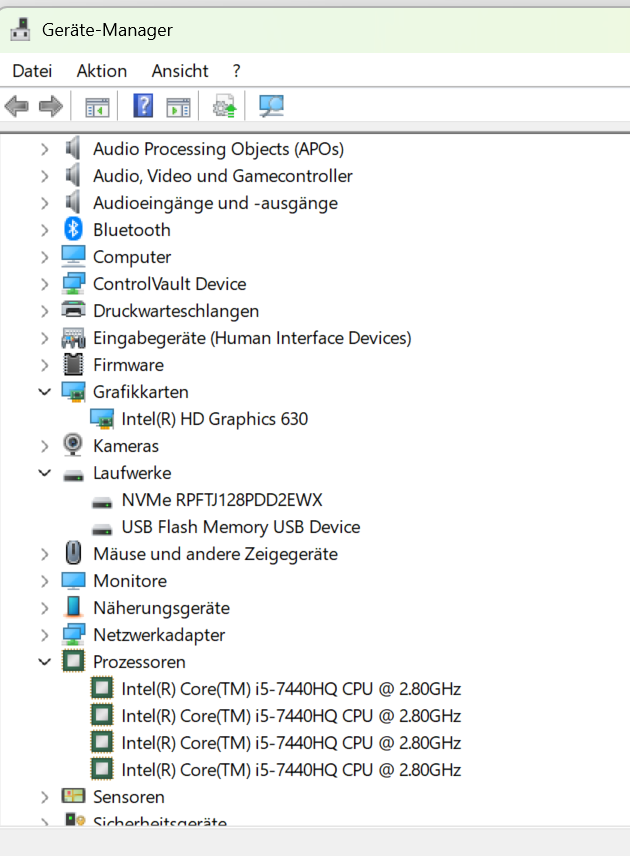Click the Sensoren category icon
630x856 pixels.
click(73, 795)
